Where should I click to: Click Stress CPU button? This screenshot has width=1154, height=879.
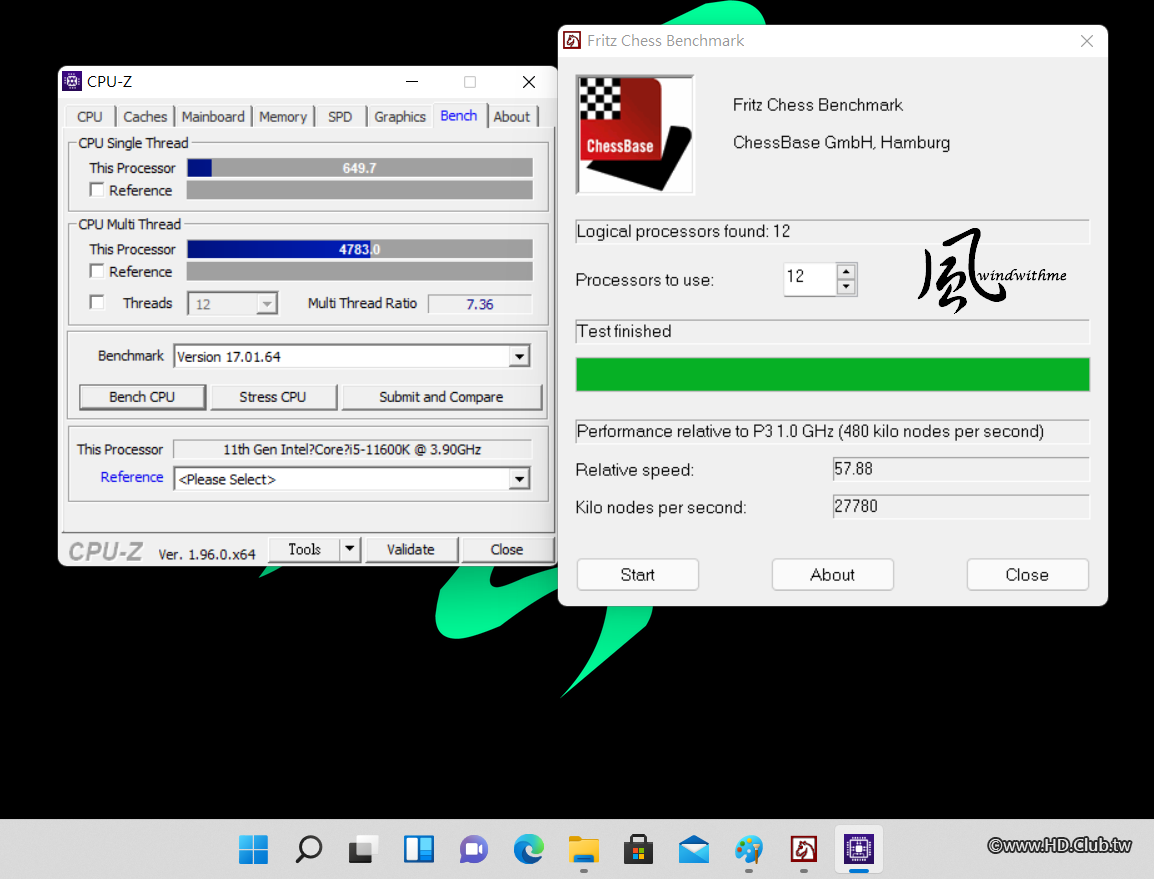coord(272,397)
